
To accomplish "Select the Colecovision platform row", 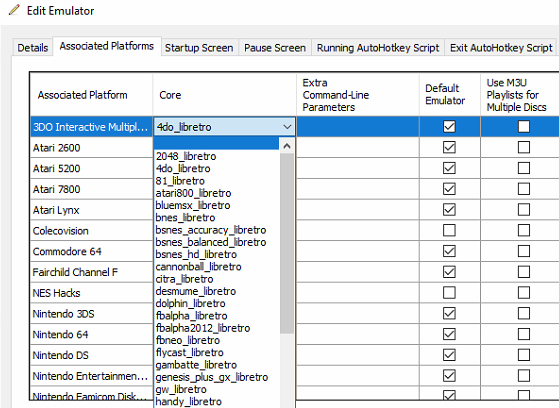I will pyautogui.click(x=92, y=231).
